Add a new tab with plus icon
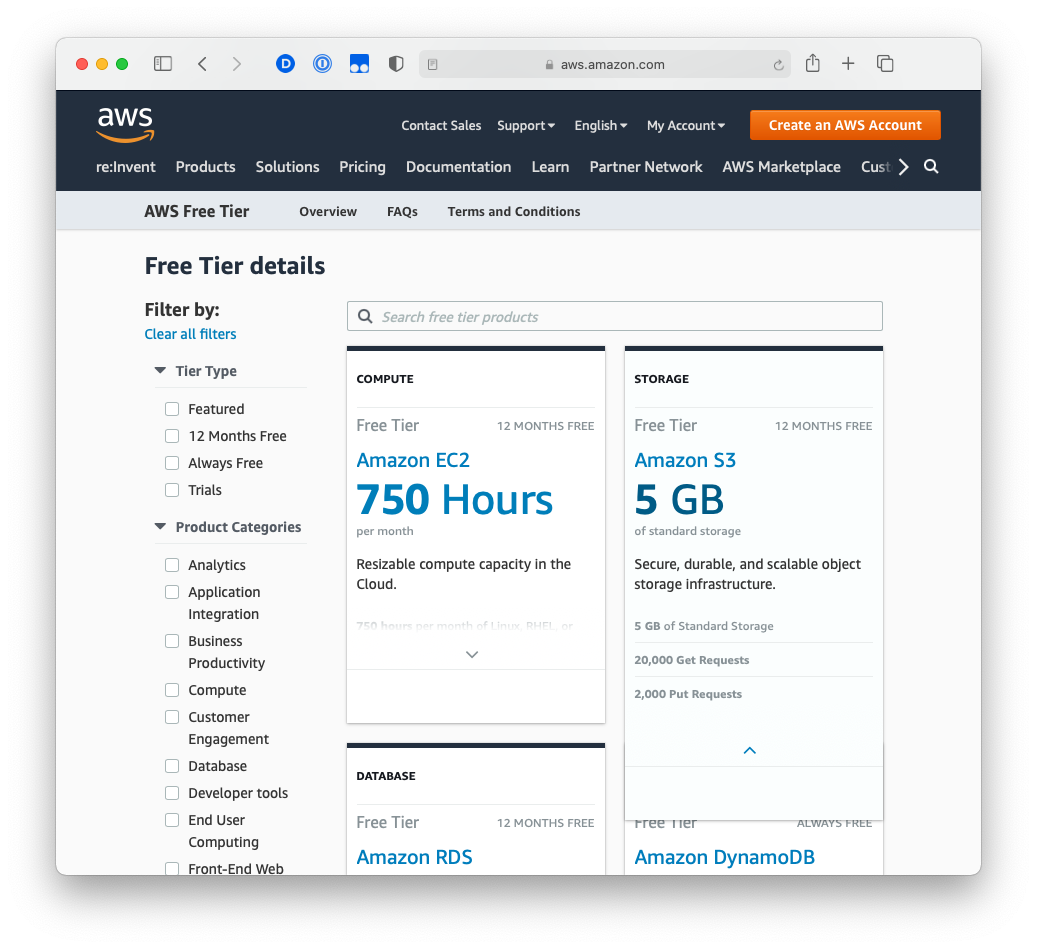This screenshot has width=1037, height=949. tap(848, 63)
